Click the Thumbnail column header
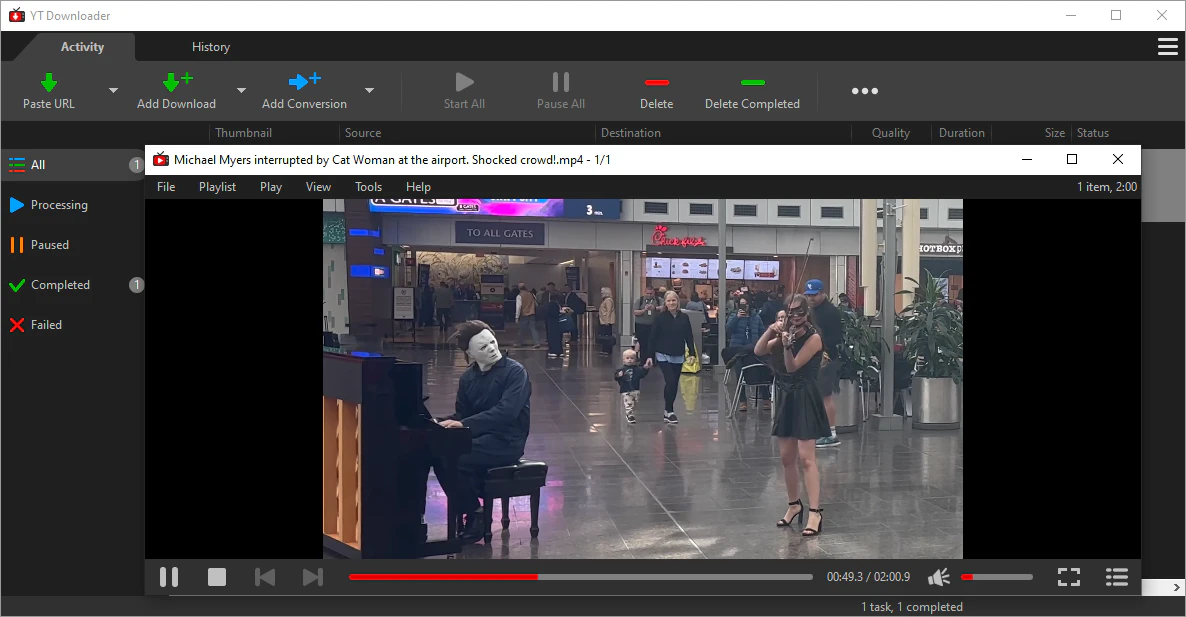 coord(244,133)
